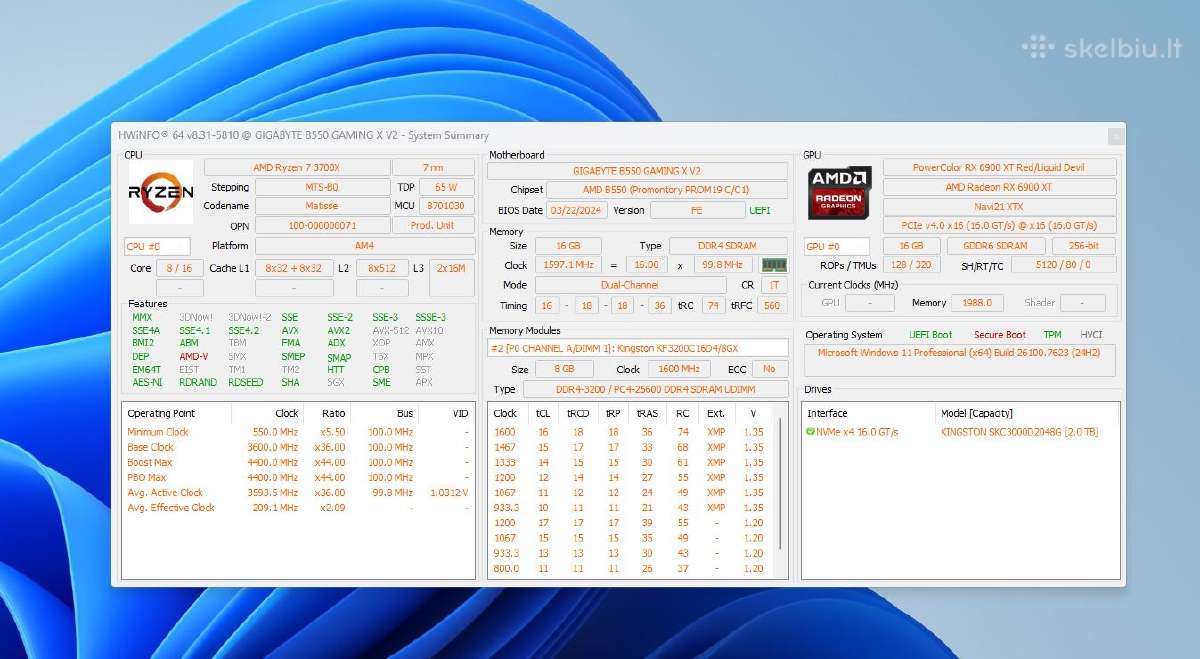The height and width of the screenshot is (659, 1200).
Task: Click the 1988.0 GPU memory clock field
Action: coord(978,302)
